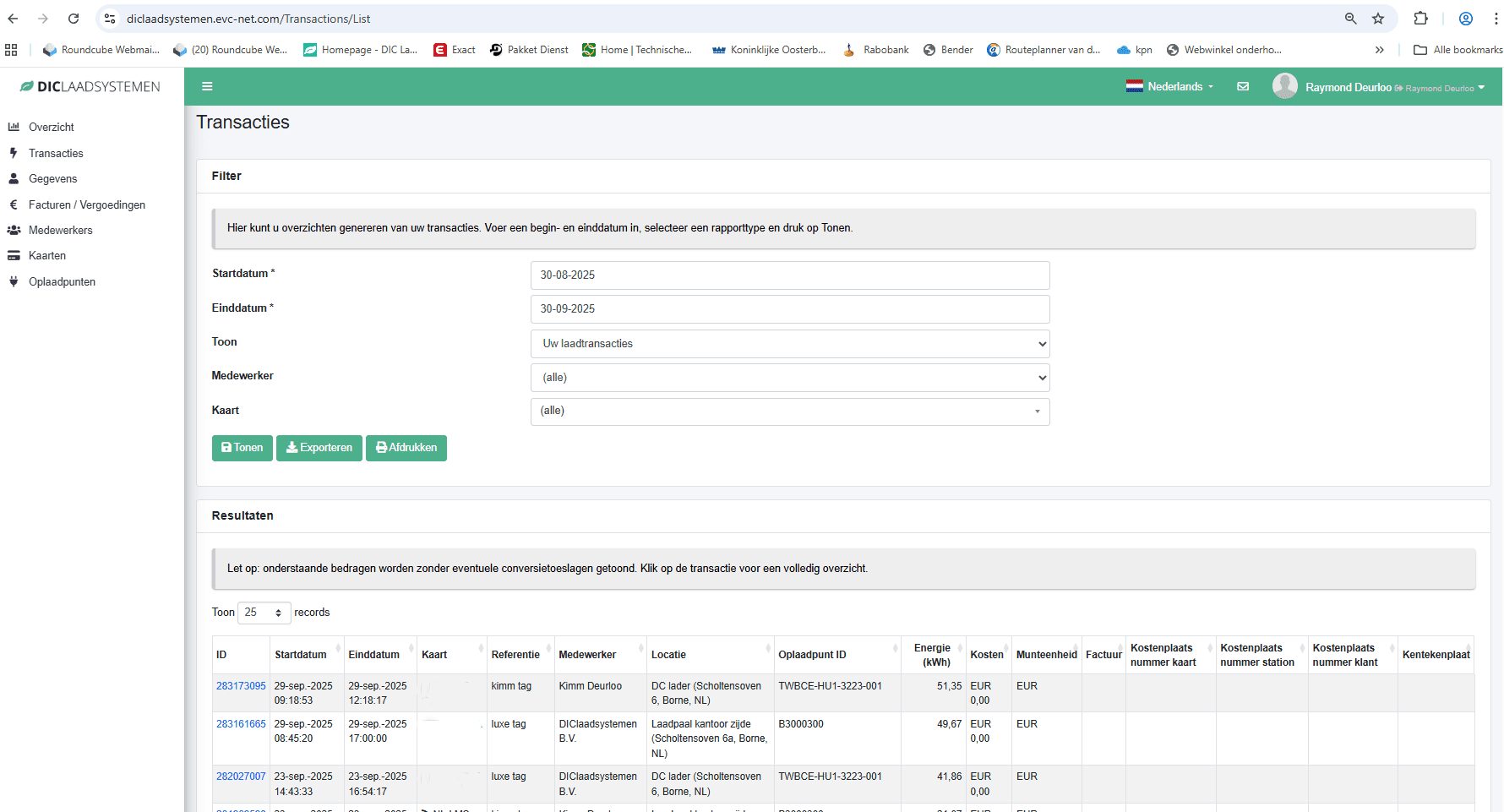Open the apps grid in bookmarks bar
This screenshot has width=1504, height=812.
click(11, 50)
